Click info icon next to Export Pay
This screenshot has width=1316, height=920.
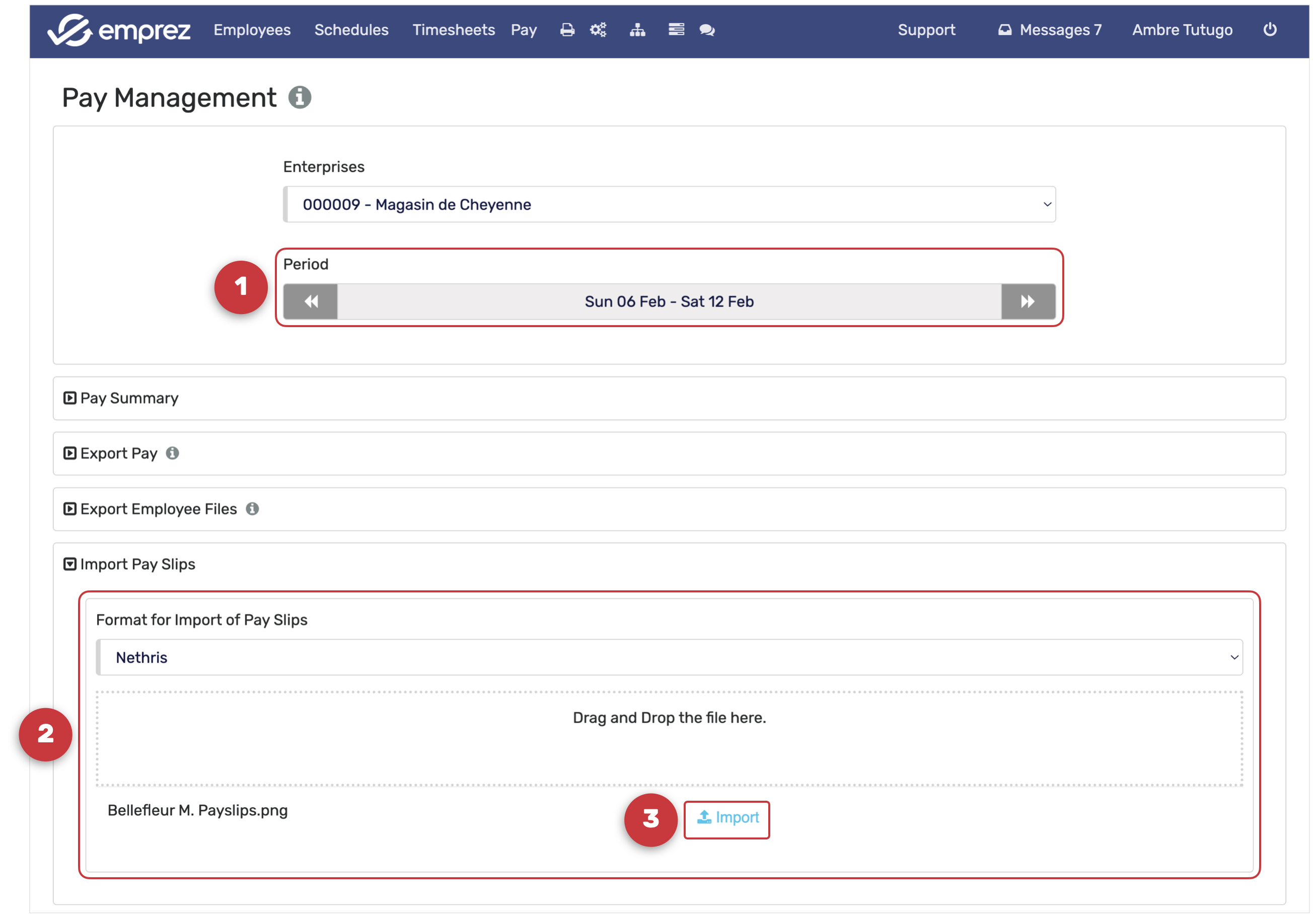coord(173,453)
